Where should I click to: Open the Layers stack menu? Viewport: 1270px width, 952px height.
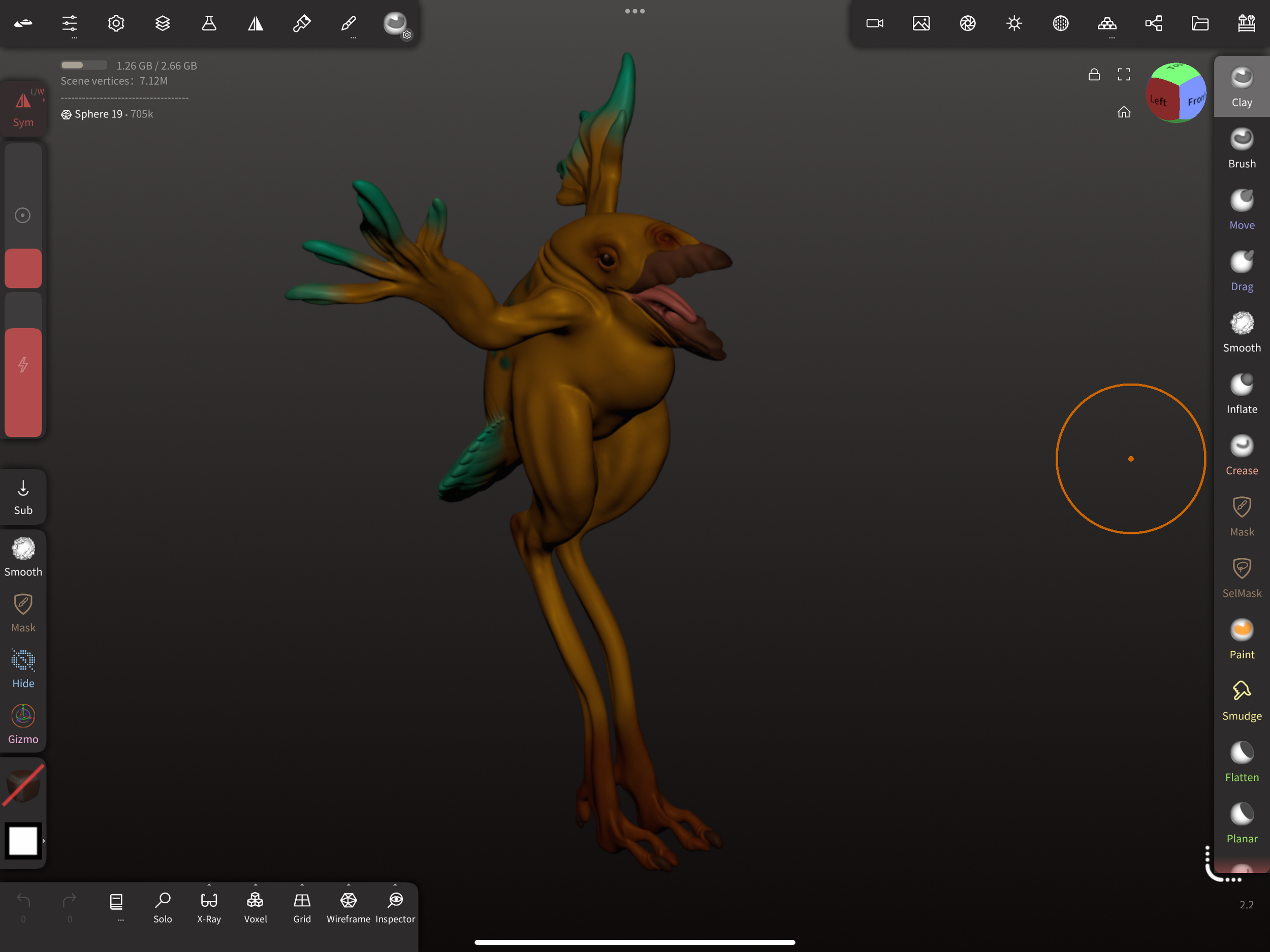(163, 23)
